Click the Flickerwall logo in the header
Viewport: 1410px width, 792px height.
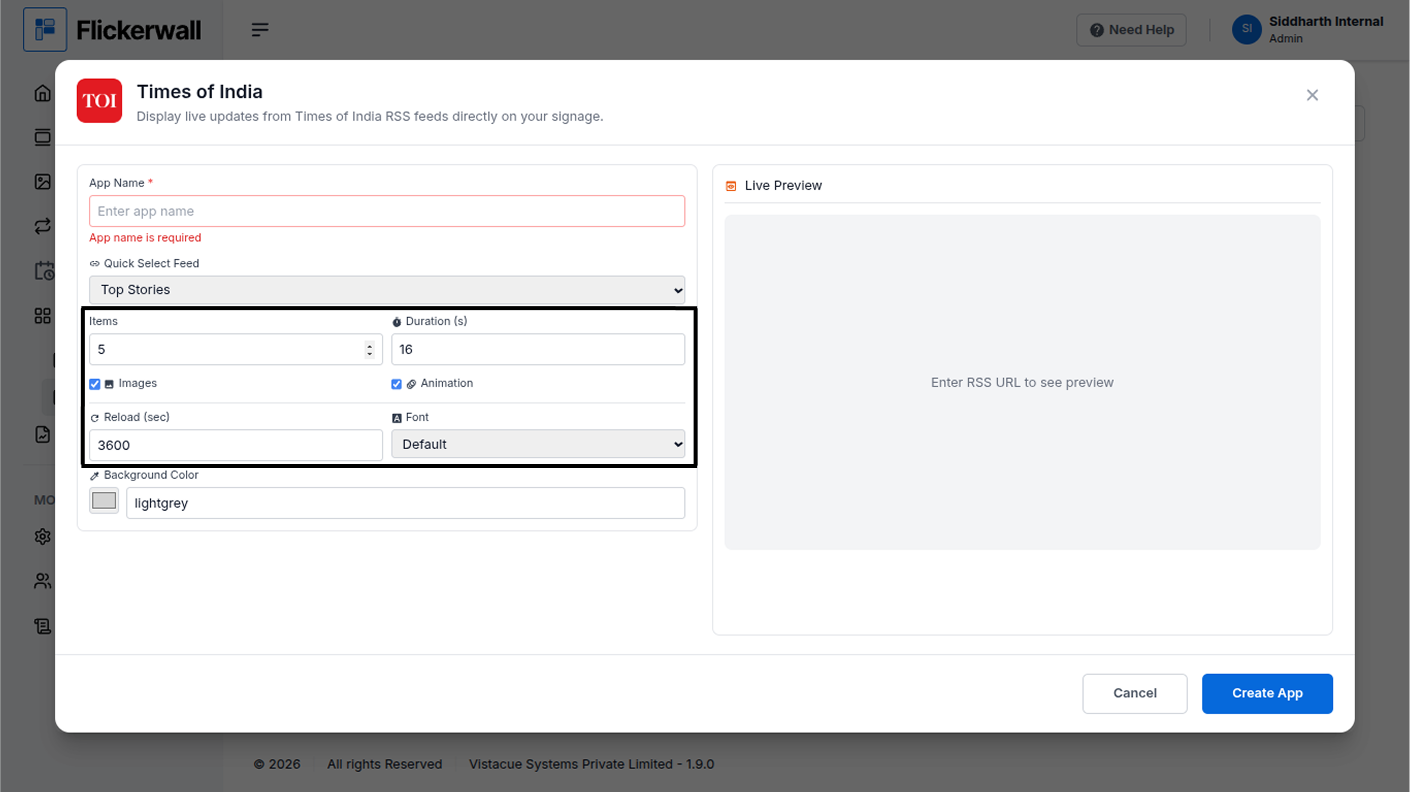coord(113,30)
